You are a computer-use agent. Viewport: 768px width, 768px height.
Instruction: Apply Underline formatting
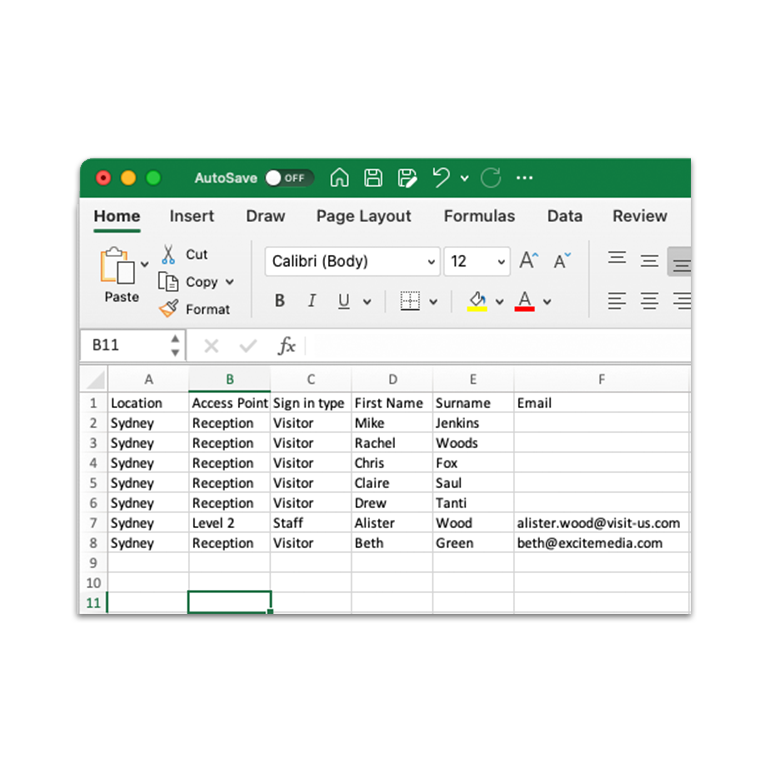pyautogui.click(x=344, y=301)
